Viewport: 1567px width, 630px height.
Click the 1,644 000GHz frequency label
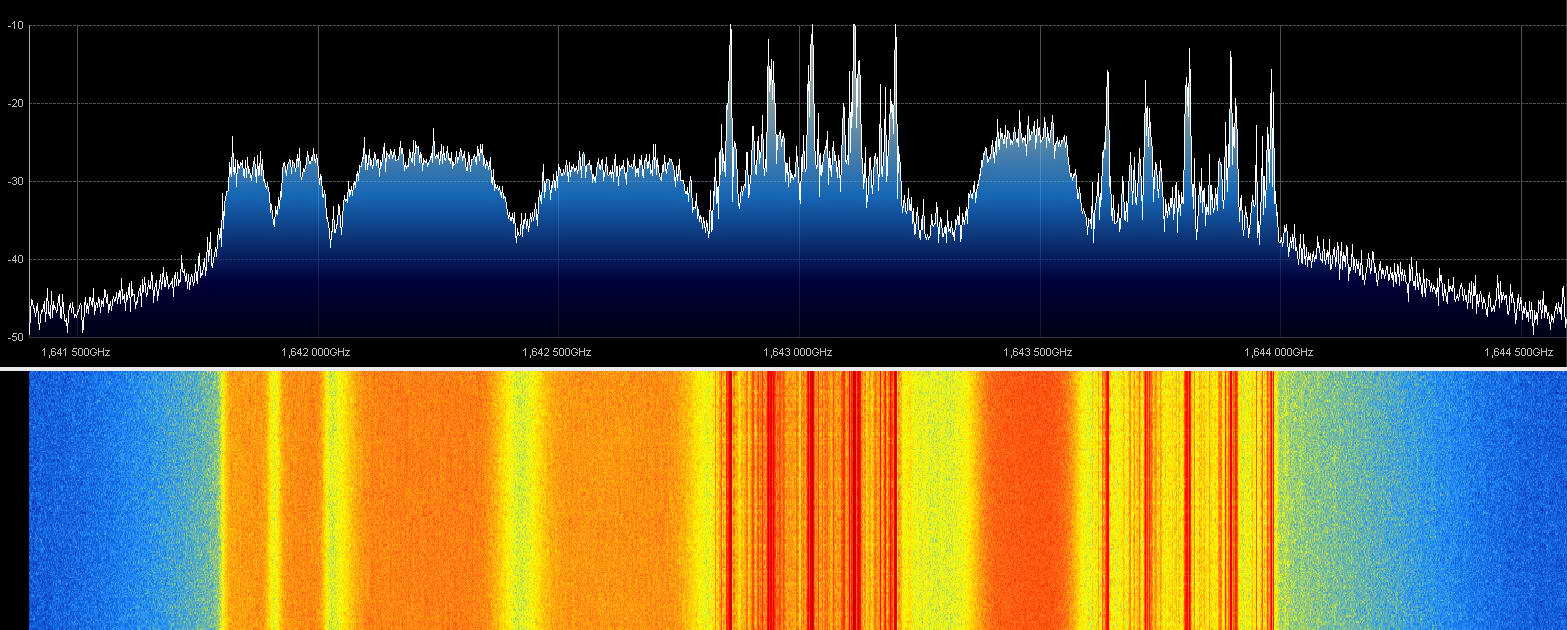tap(1279, 352)
